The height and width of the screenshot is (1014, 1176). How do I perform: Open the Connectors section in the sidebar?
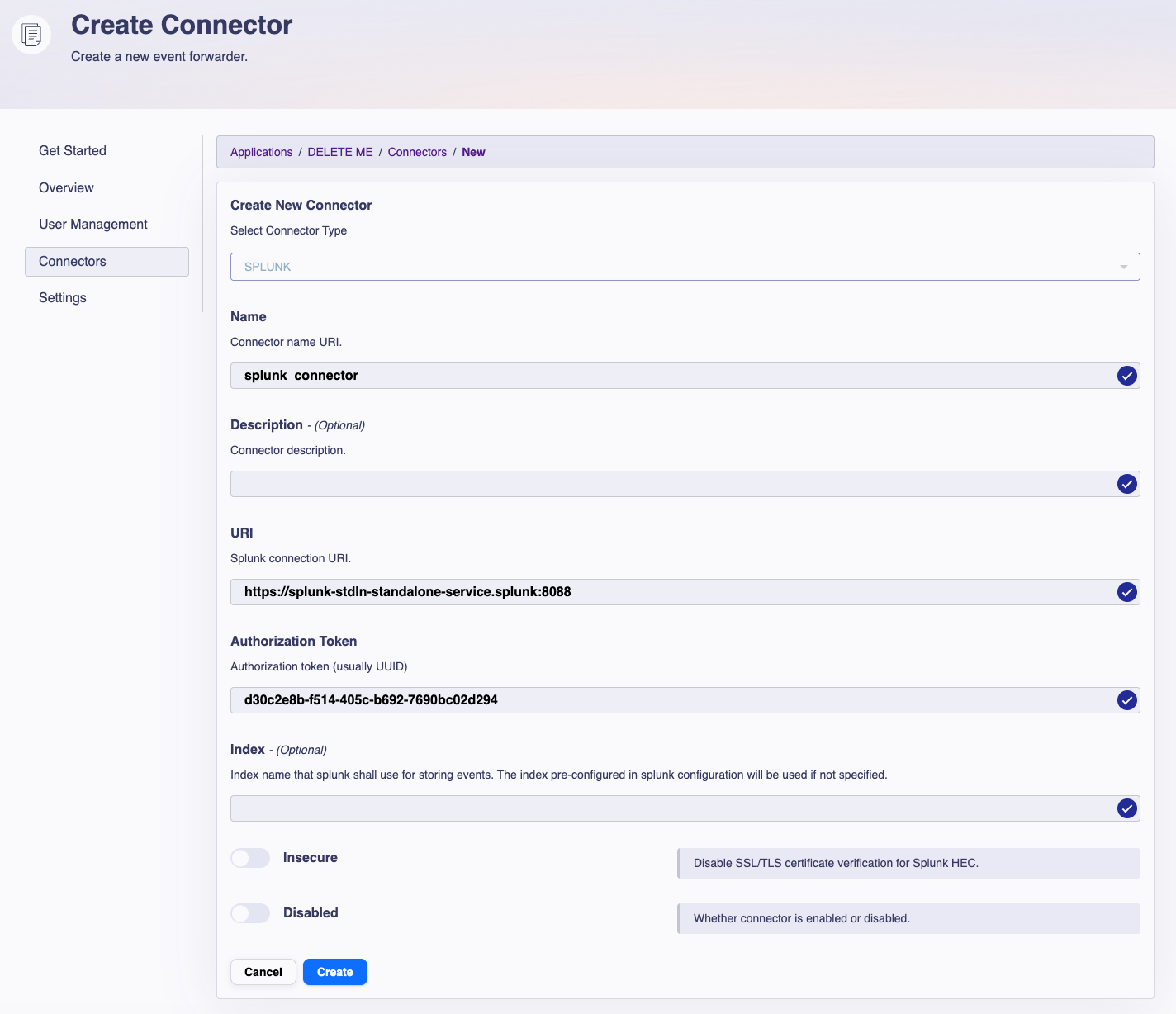coord(72,261)
